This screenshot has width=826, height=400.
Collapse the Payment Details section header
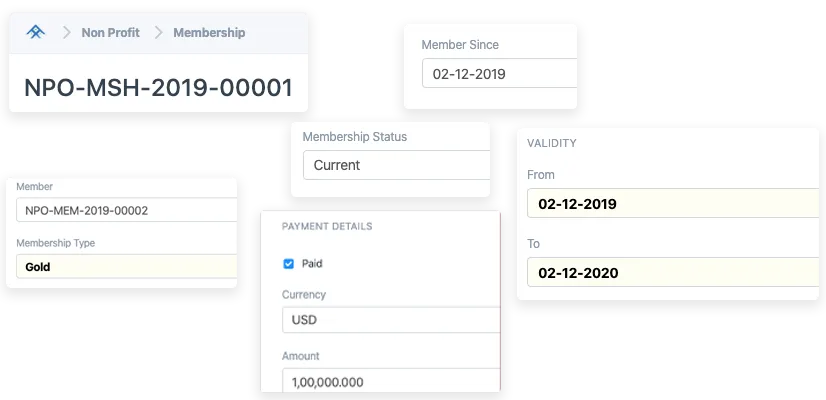tap(327, 227)
